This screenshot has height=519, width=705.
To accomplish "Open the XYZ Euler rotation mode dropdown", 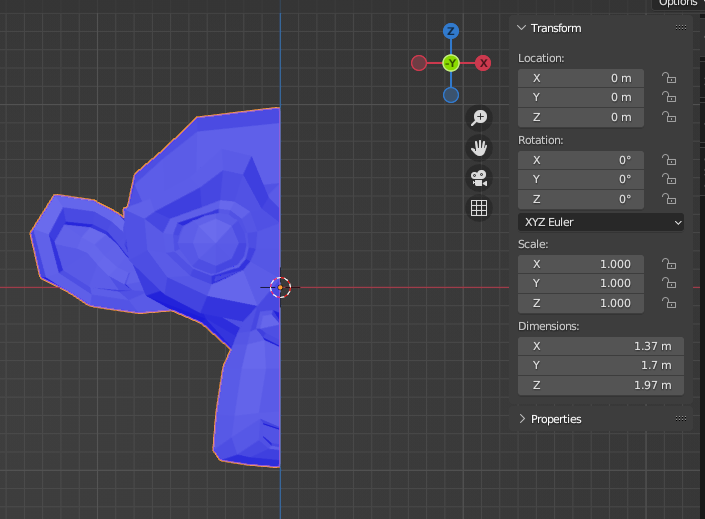I will [601, 222].
